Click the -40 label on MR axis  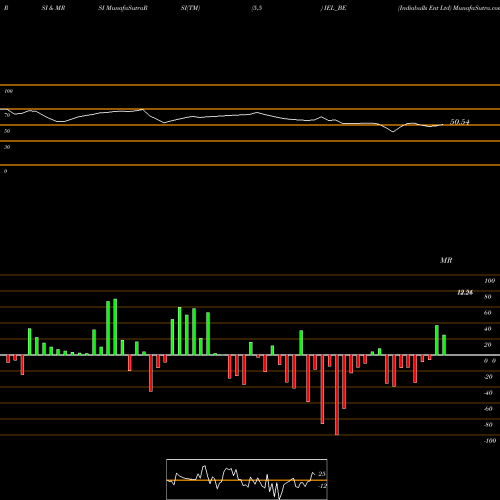[488, 393]
